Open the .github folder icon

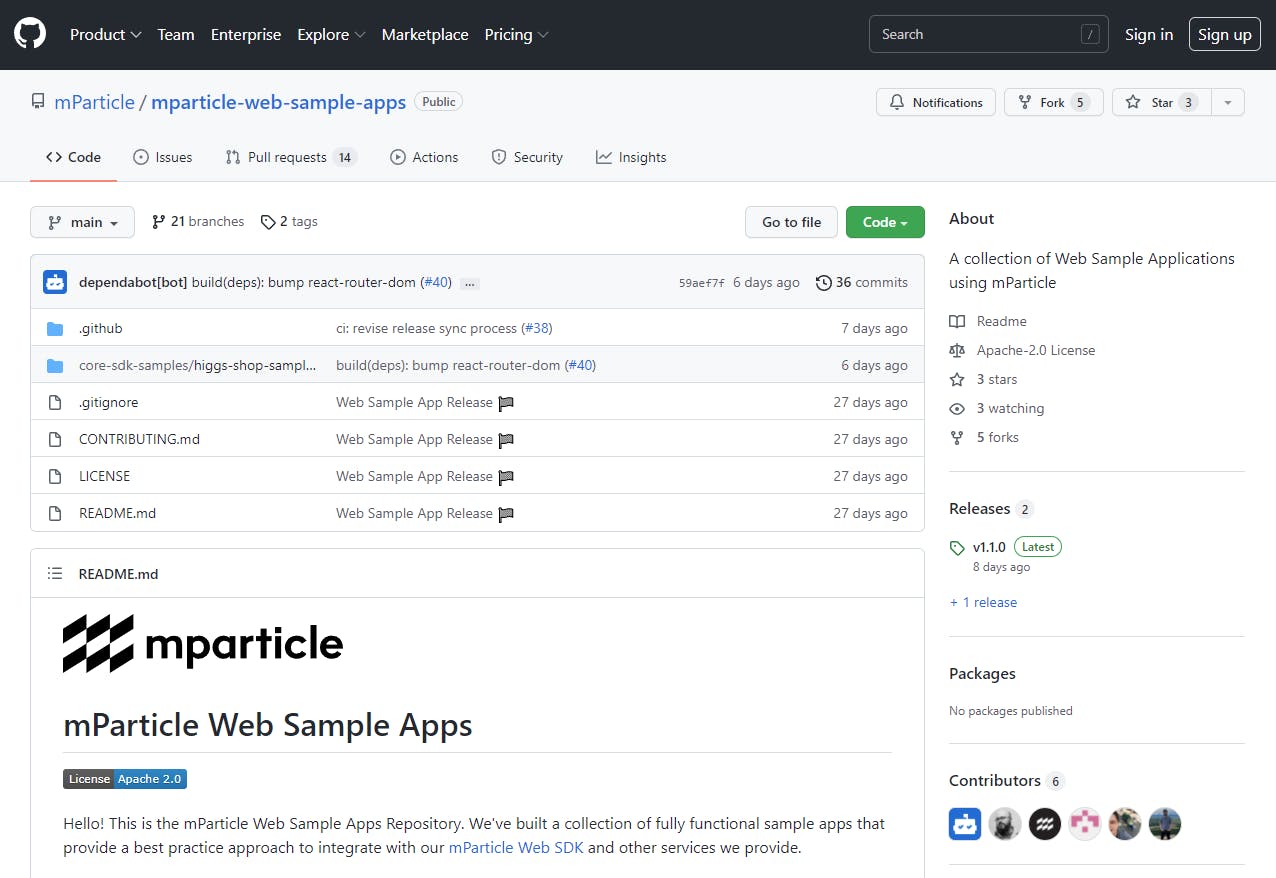click(x=55, y=328)
